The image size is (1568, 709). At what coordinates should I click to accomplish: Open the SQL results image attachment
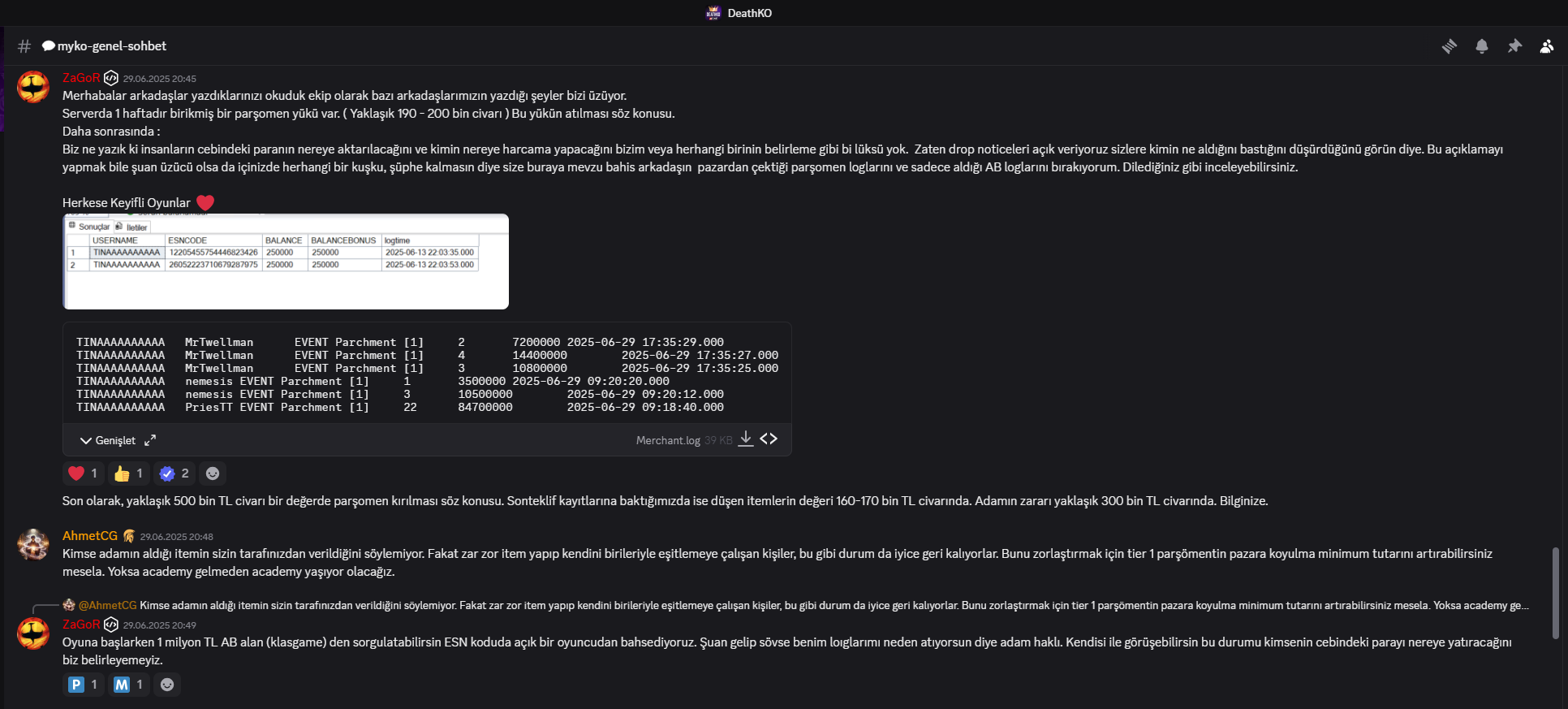(286, 262)
